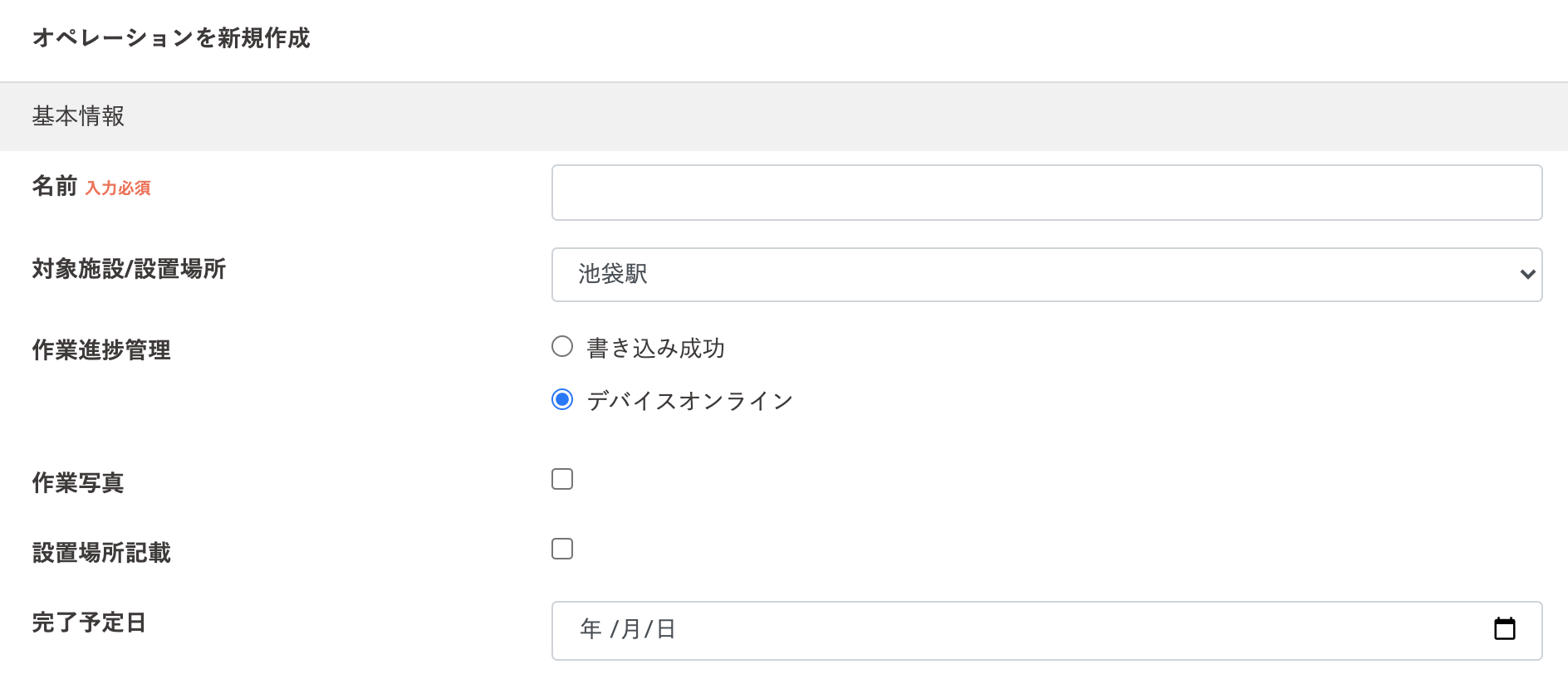Click the 対象施設/設置場所 field label
This screenshot has height=674, width=1568.
pyautogui.click(x=129, y=269)
